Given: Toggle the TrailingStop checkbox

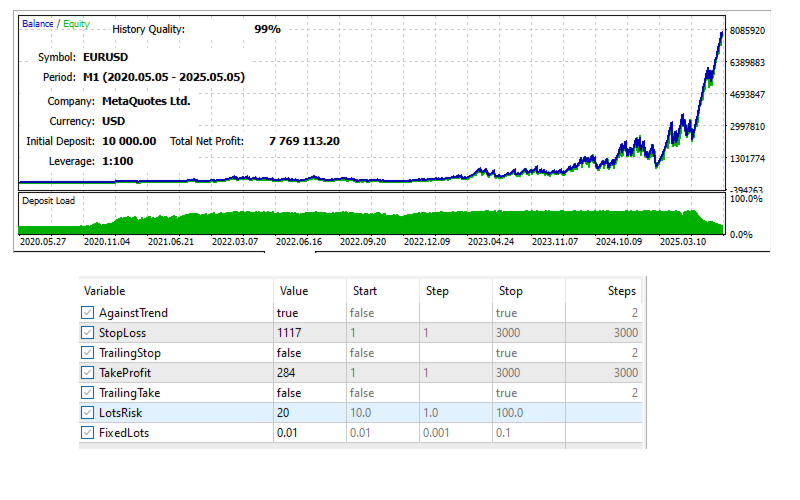Looking at the screenshot, I should [87, 353].
